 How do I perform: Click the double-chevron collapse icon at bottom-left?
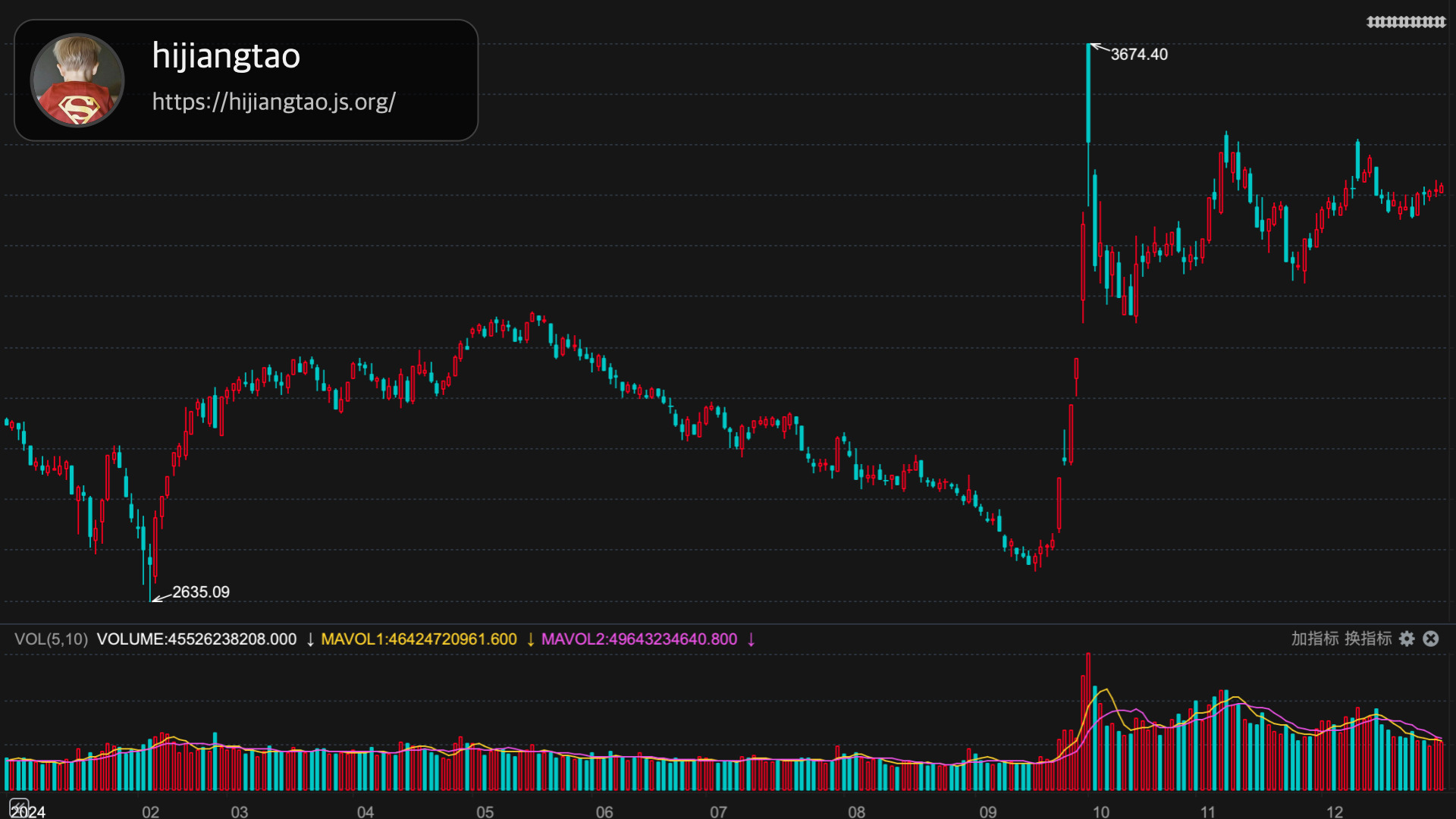(19, 807)
